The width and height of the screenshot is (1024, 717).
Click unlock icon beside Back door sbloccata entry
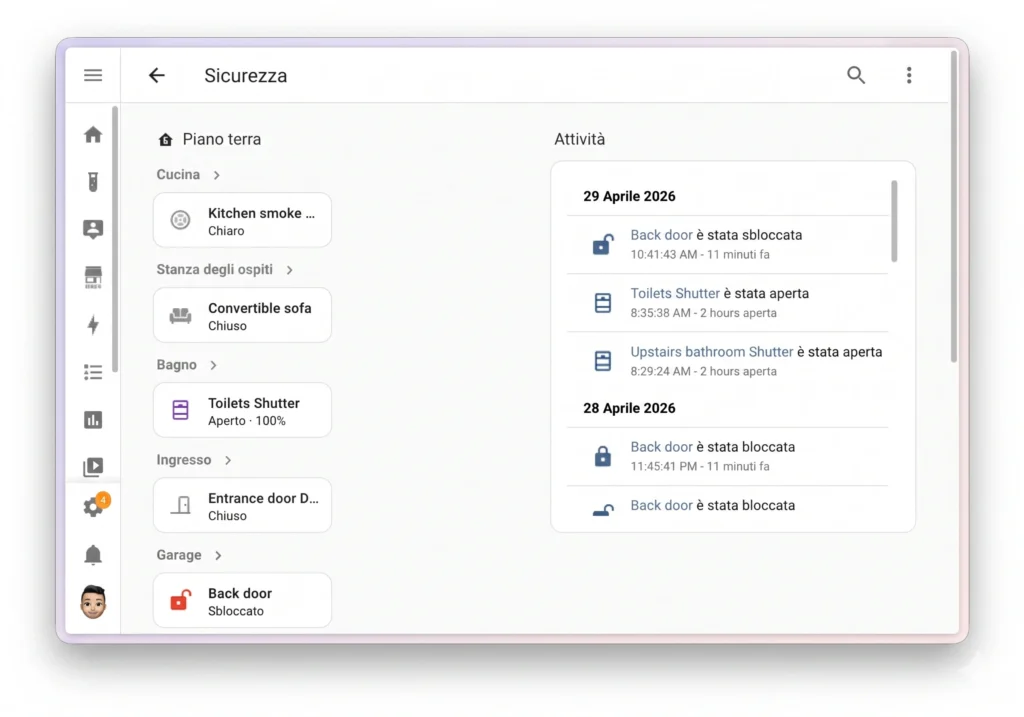click(x=603, y=244)
